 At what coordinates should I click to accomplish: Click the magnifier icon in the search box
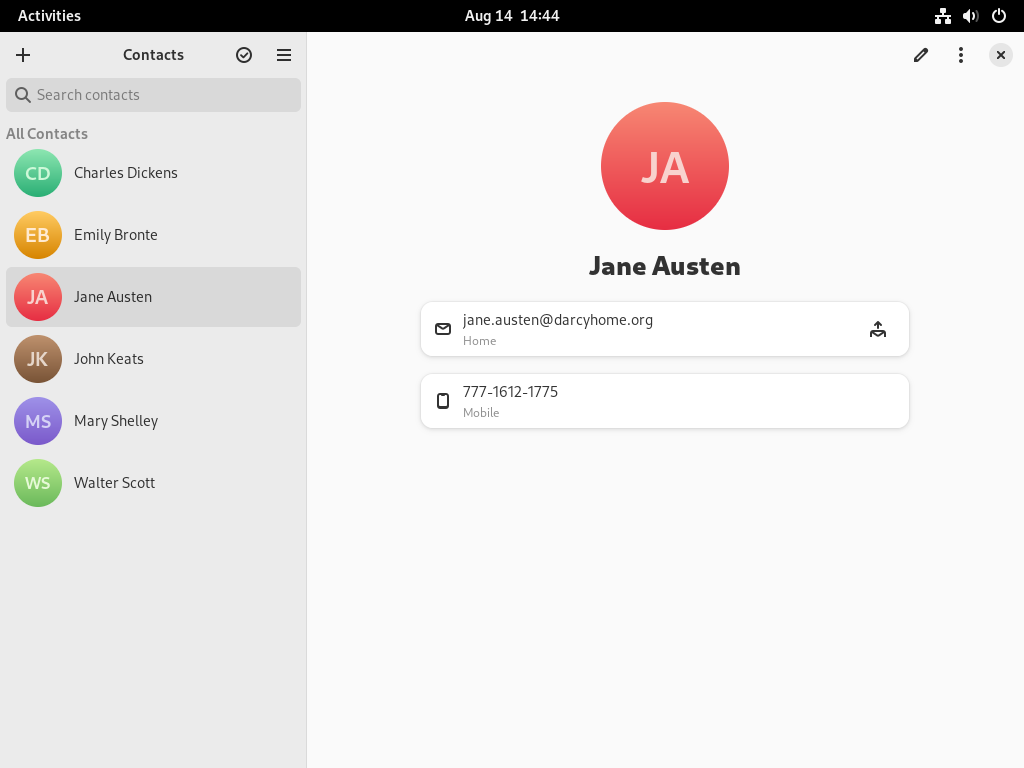click(x=23, y=95)
